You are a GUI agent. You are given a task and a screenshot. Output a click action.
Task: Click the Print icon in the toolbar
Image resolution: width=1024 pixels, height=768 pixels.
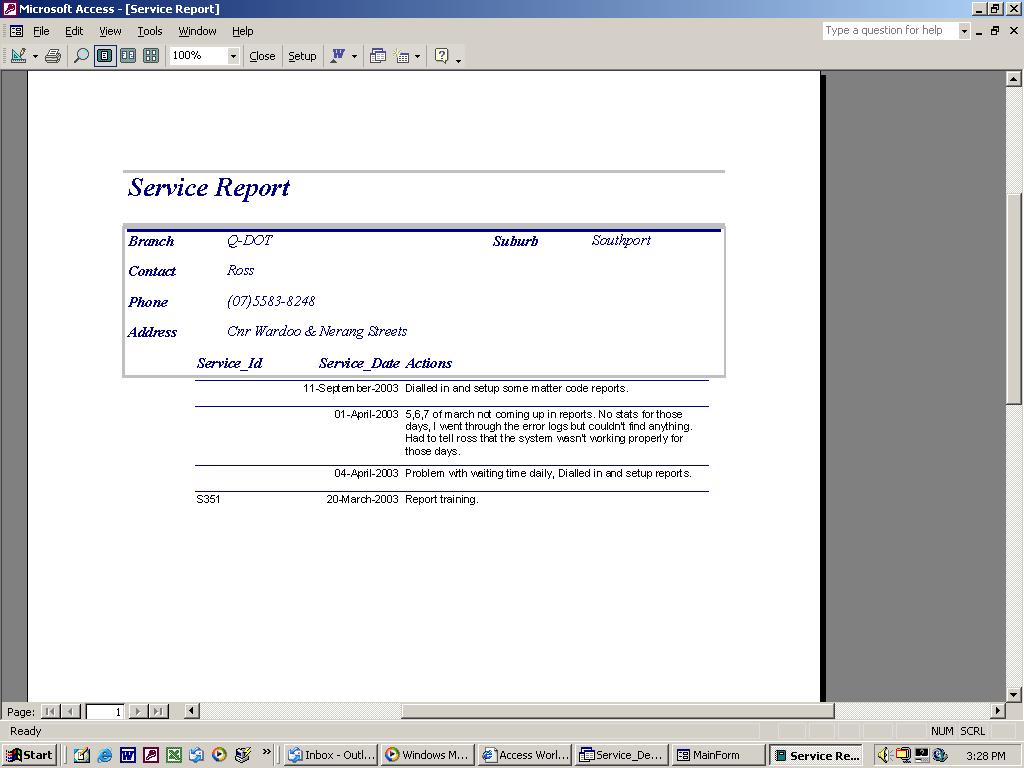pyautogui.click(x=53, y=56)
